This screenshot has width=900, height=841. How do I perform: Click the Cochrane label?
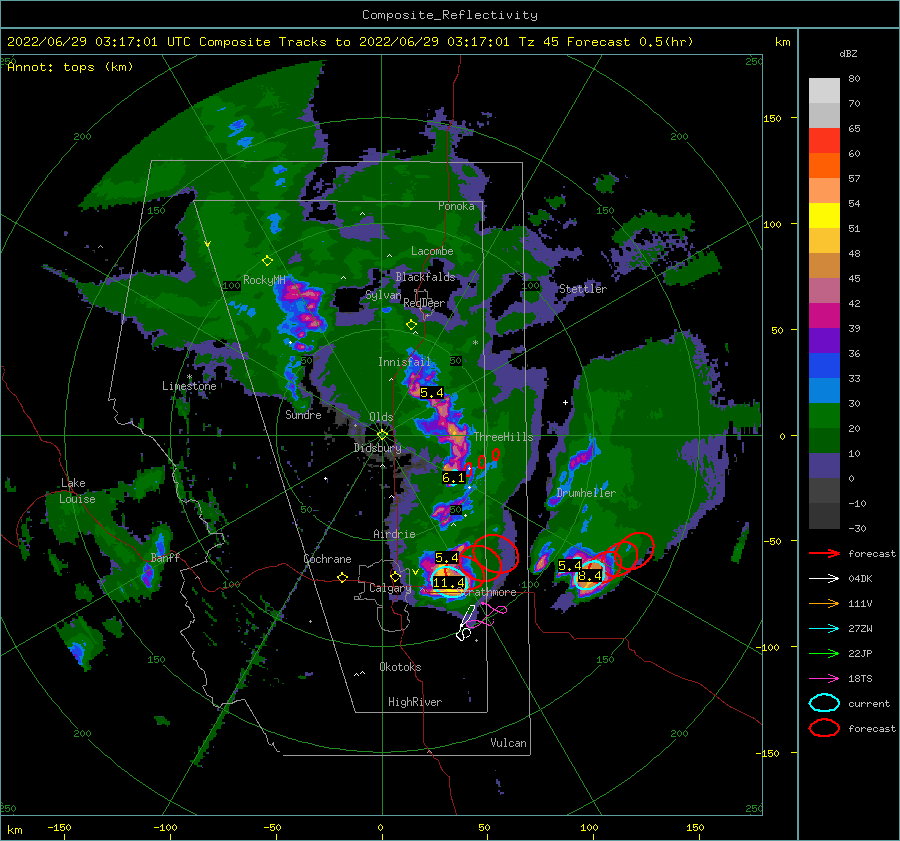[x=327, y=559]
